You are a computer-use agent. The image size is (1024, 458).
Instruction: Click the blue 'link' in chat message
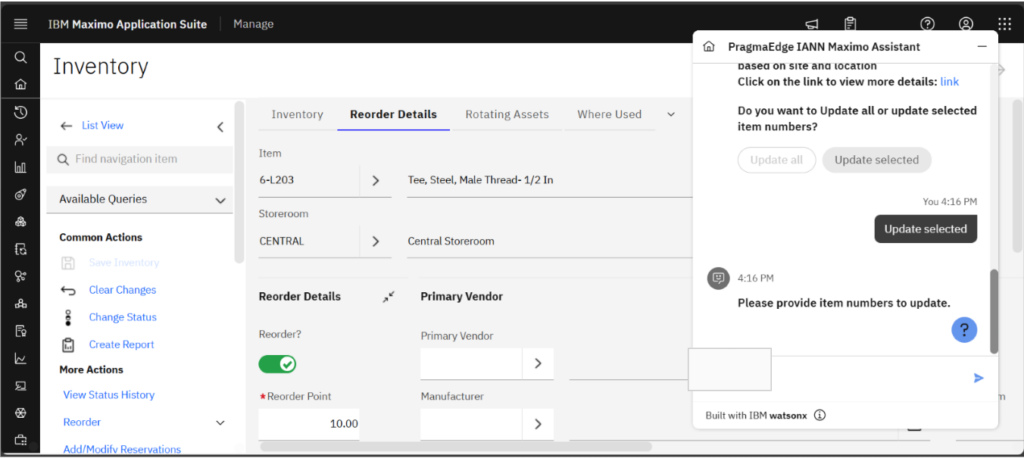point(950,82)
